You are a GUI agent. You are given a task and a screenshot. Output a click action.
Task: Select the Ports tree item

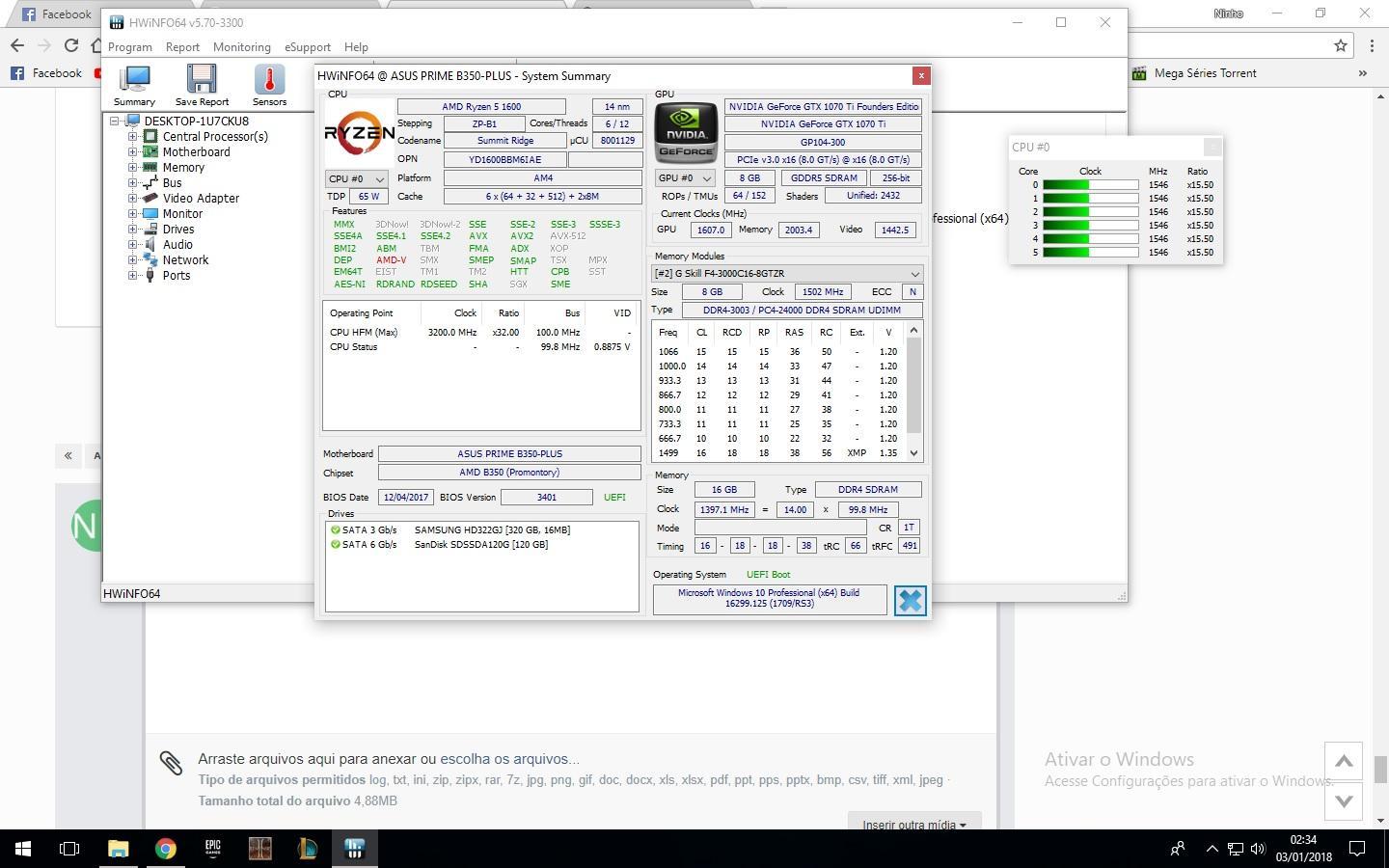(x=176, y=276)
